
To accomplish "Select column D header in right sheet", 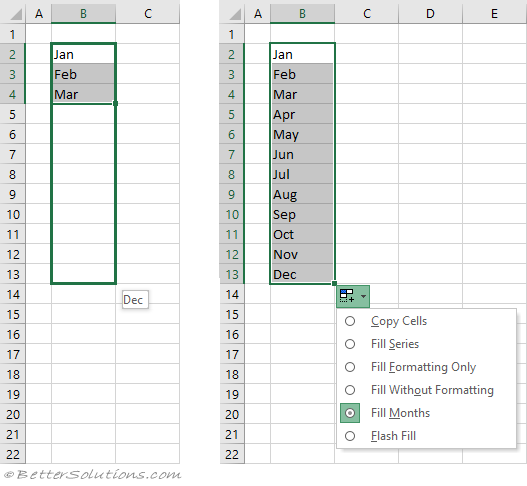I will point(430,13).
